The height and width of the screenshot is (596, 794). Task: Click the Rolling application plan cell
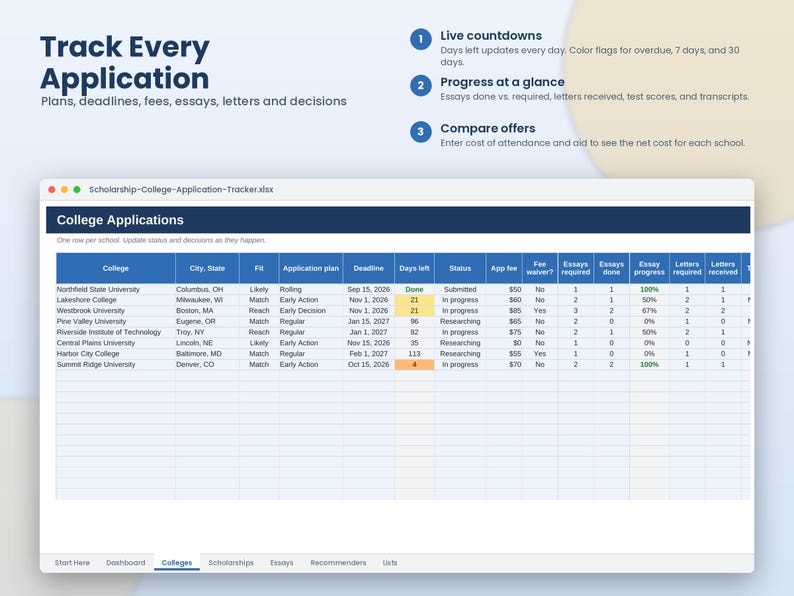(x=311, y=289)
